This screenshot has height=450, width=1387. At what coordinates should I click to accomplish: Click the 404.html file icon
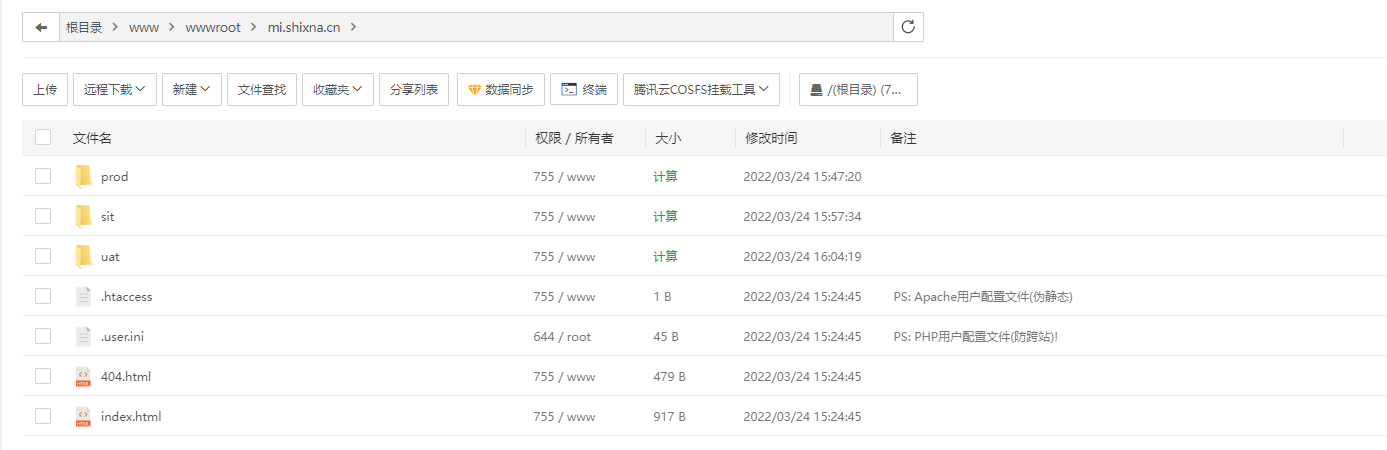point(83,377)
